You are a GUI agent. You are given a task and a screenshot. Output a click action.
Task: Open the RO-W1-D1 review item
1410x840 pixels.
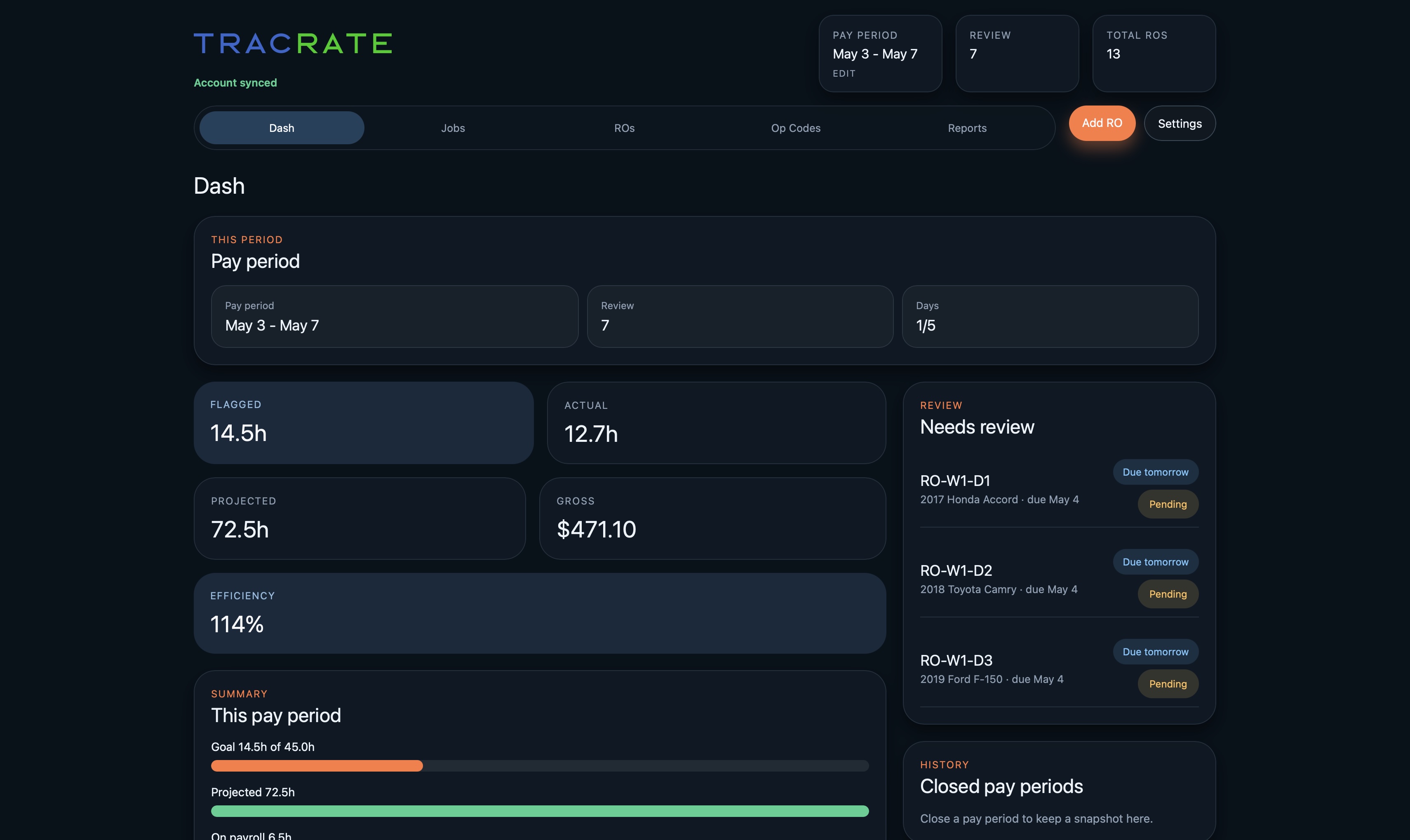1059,489
